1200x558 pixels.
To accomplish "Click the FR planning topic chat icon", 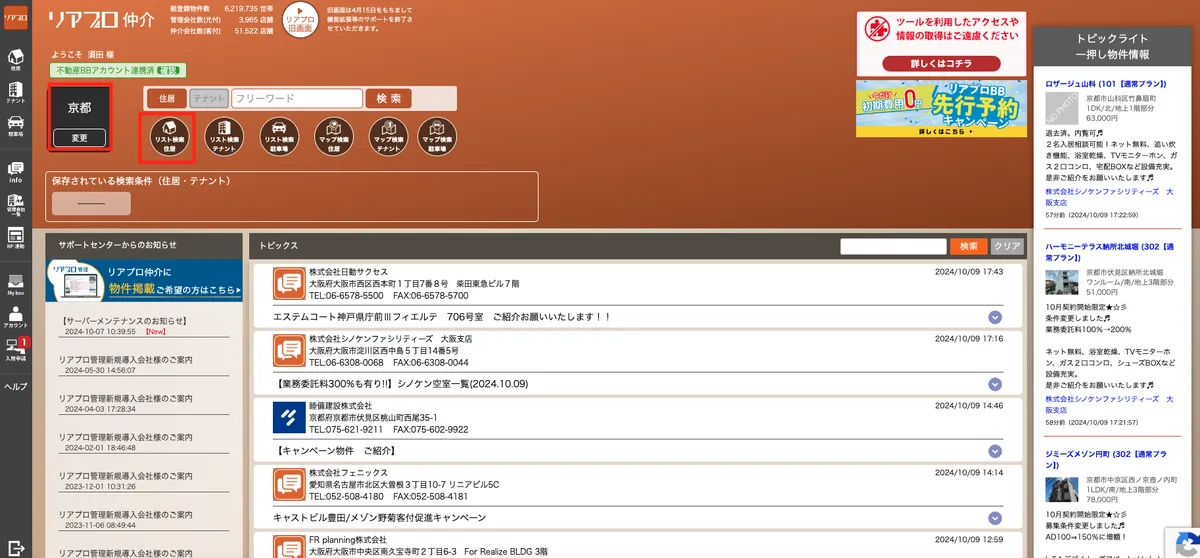I will (x=289, y=547).
